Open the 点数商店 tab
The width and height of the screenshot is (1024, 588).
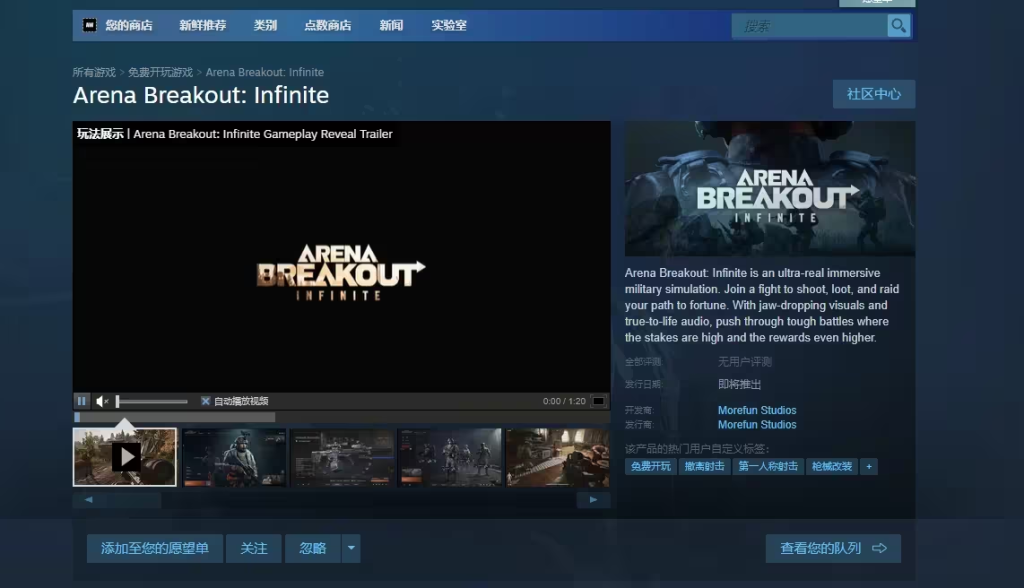pyautogui.click(x=328, y=25)
